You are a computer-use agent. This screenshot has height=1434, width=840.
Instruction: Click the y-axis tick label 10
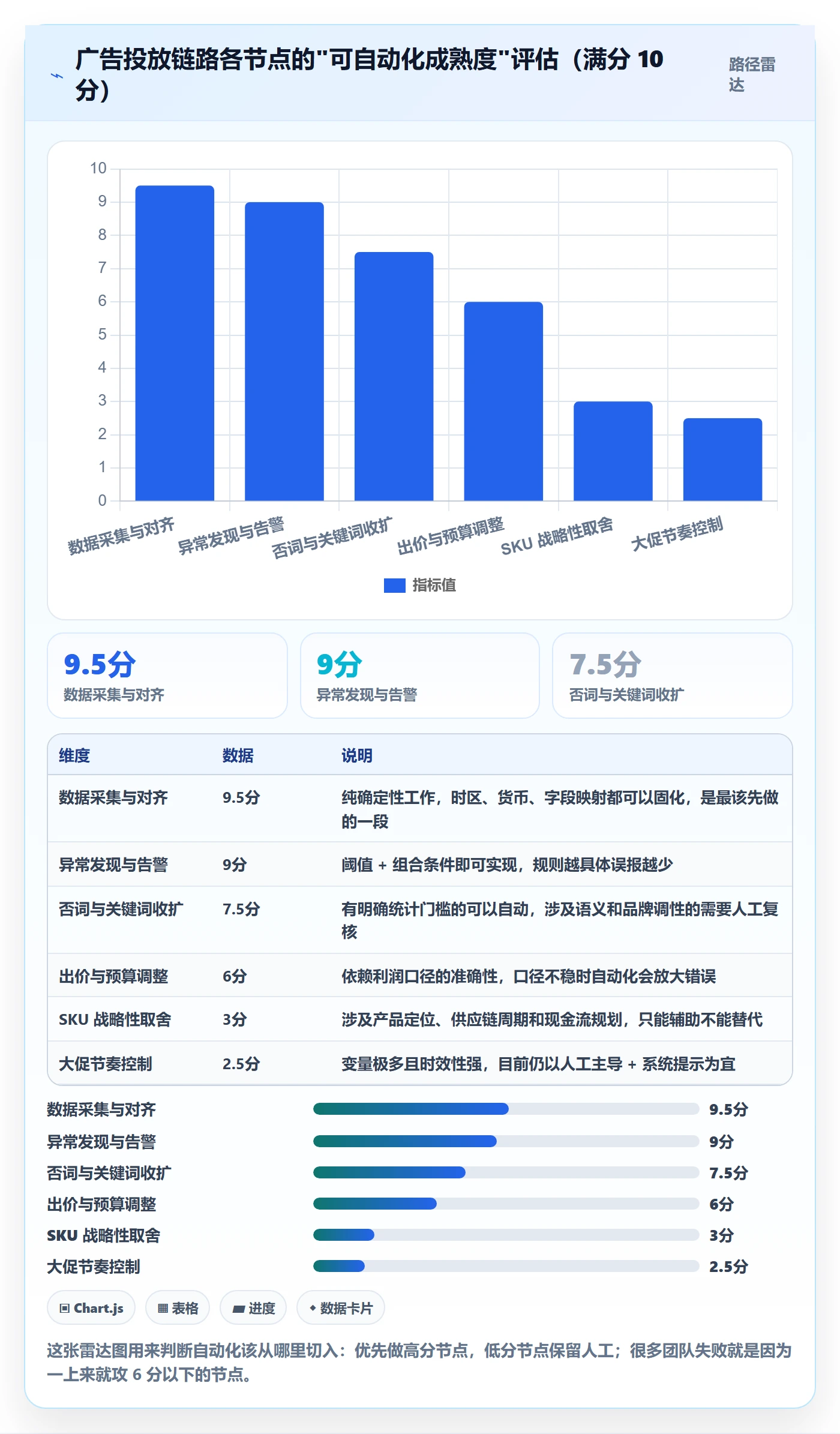click(98, 169)
